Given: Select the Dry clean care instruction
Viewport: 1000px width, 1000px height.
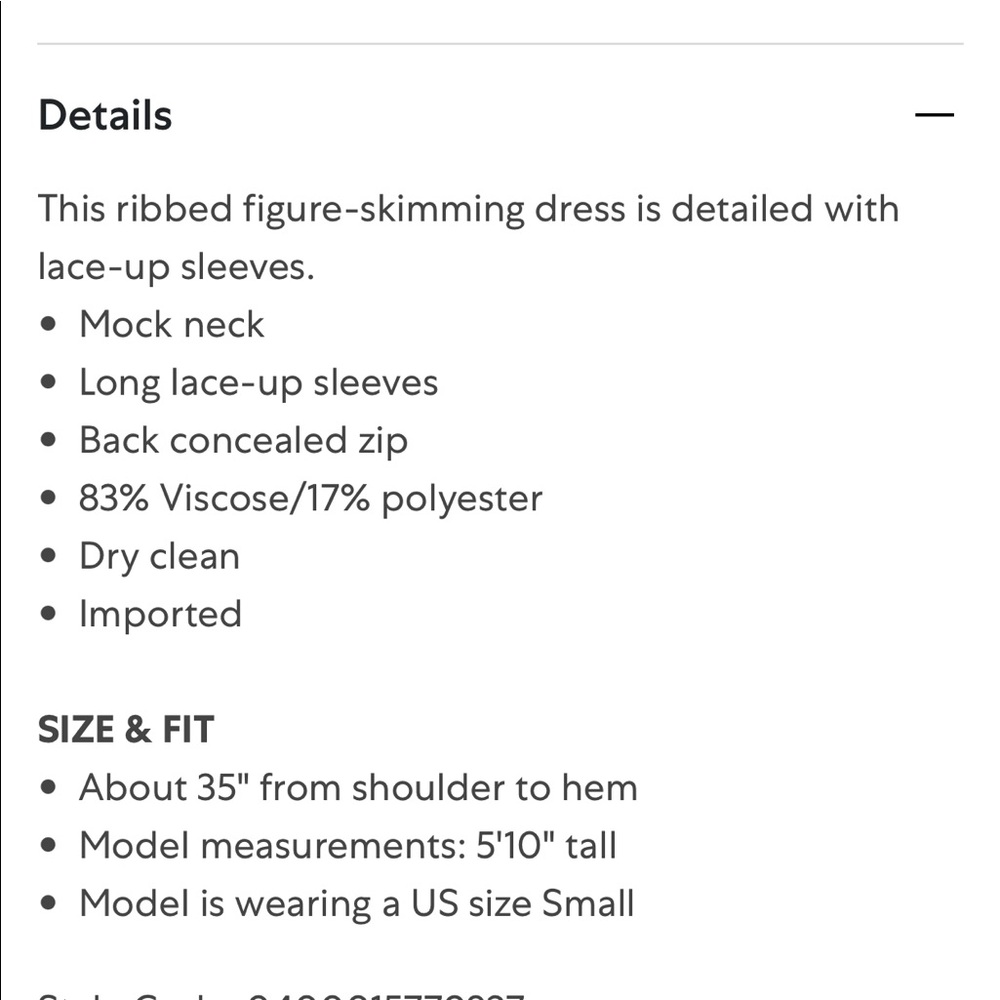Looking at the screenshot, I should point(159,557).
